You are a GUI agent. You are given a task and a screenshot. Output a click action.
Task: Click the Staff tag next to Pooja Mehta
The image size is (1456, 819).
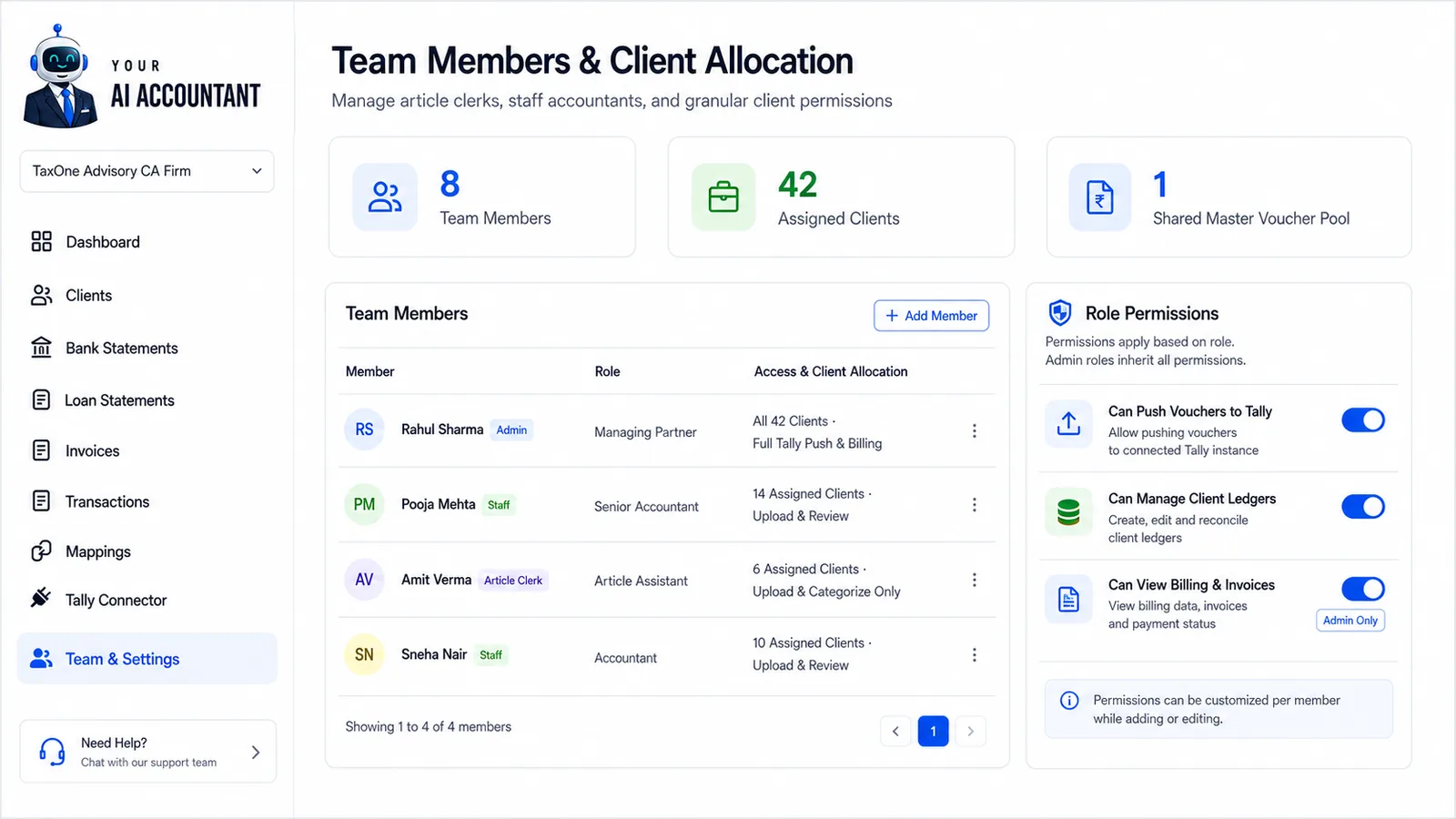click(499, 505)
